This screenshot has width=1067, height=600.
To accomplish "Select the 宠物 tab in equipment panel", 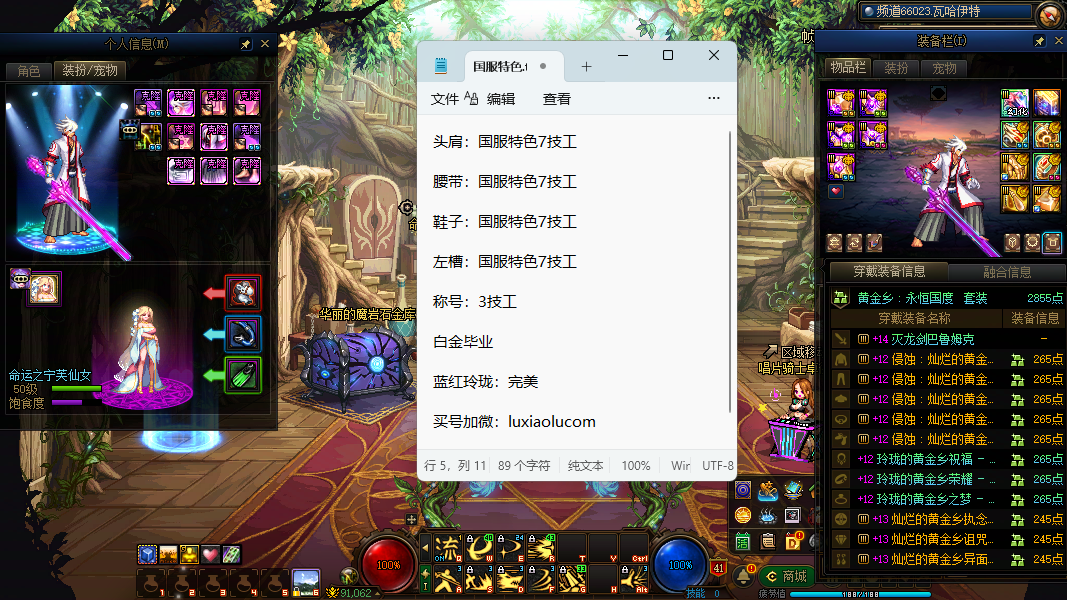I will 944,68.
